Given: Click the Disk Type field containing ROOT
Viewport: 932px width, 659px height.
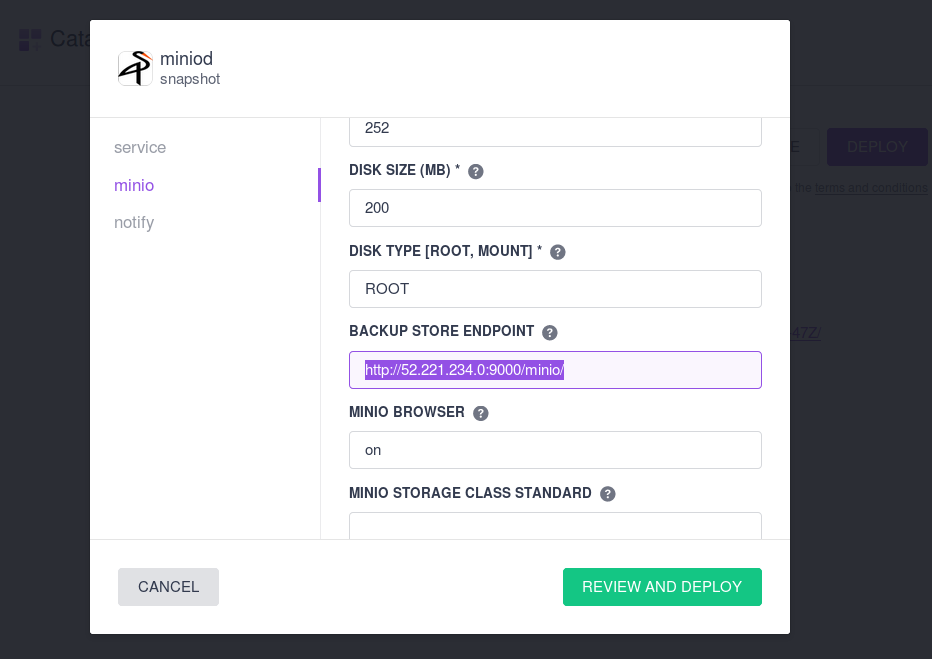Looking at the screenshot, I should pos(555,289).
